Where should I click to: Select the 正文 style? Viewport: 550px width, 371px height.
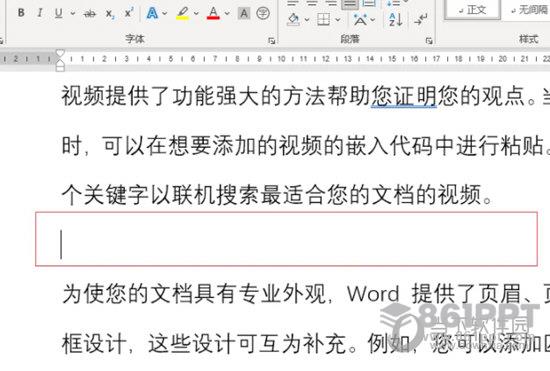click(472, 9)
